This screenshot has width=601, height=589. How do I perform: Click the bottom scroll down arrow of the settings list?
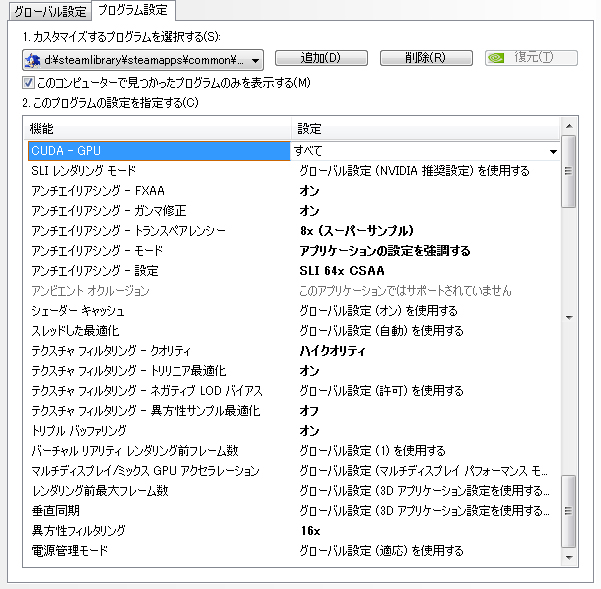click(569, 558)
